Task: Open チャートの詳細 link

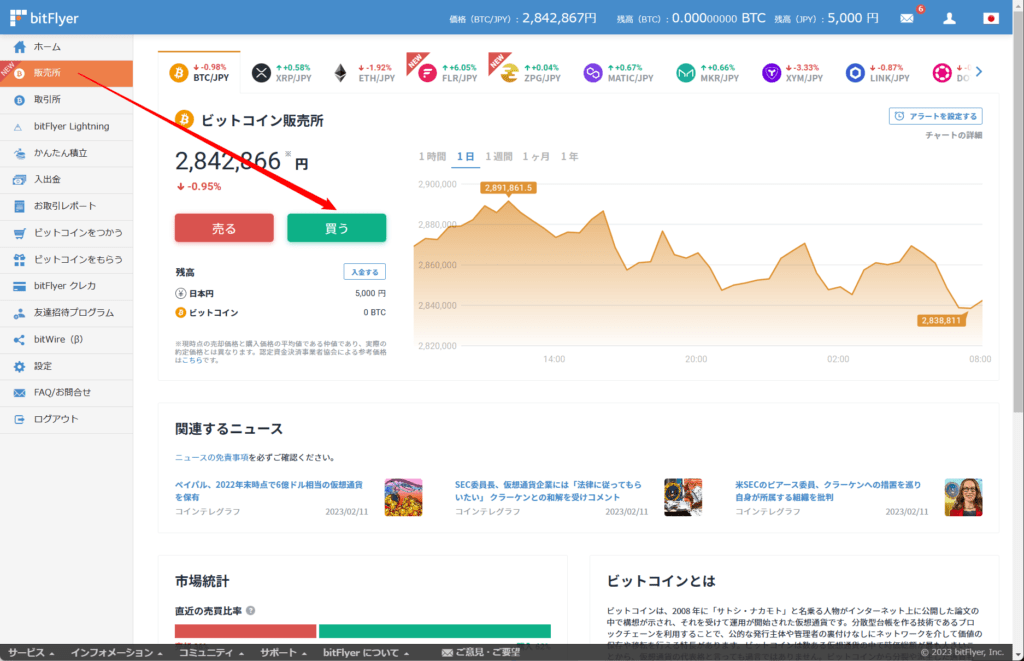Action: coord(953,135)
